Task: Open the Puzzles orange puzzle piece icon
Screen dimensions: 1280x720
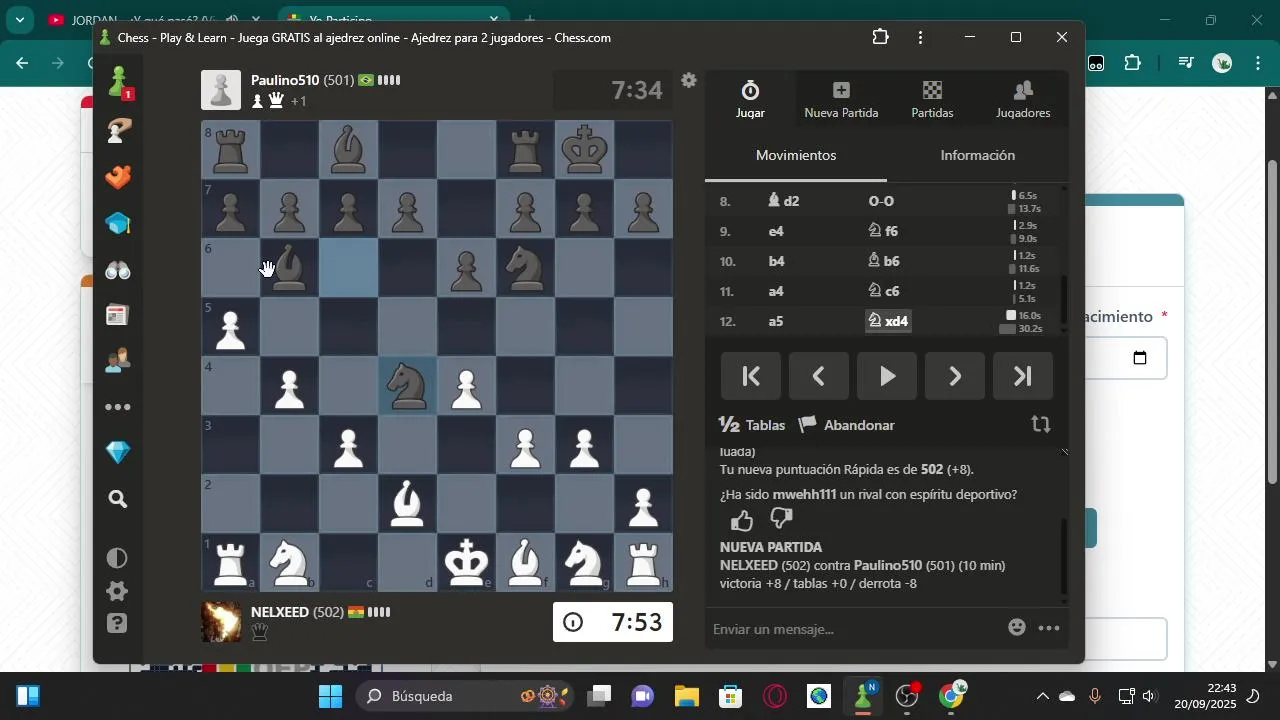Action: point(118,177)
